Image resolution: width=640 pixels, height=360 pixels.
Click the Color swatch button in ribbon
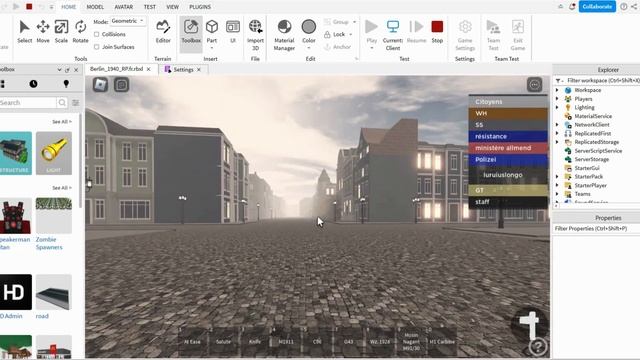click(309, 31)
